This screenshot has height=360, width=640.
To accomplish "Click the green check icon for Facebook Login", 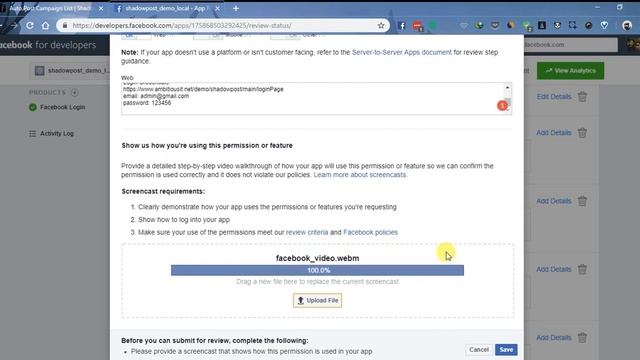I will tap(33, 107).
